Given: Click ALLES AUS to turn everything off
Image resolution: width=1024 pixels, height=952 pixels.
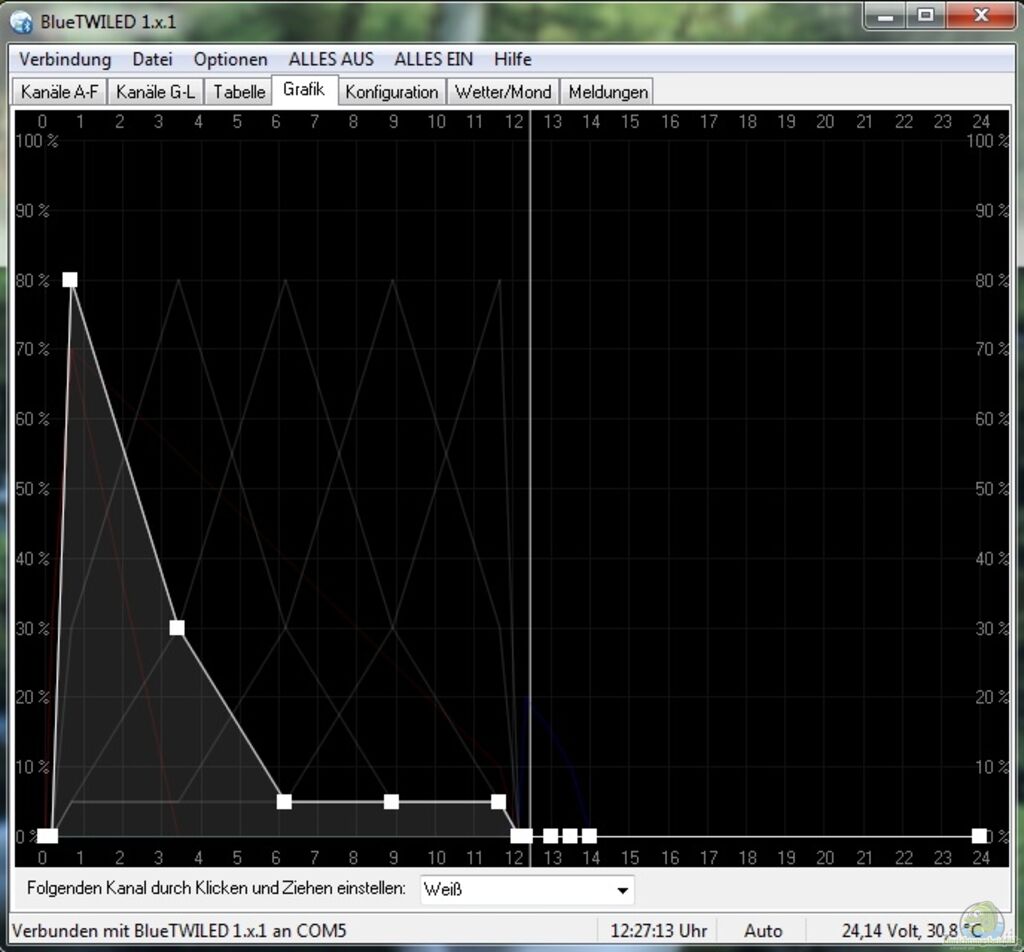Looking at the screenshot, I should click(331, 59).
